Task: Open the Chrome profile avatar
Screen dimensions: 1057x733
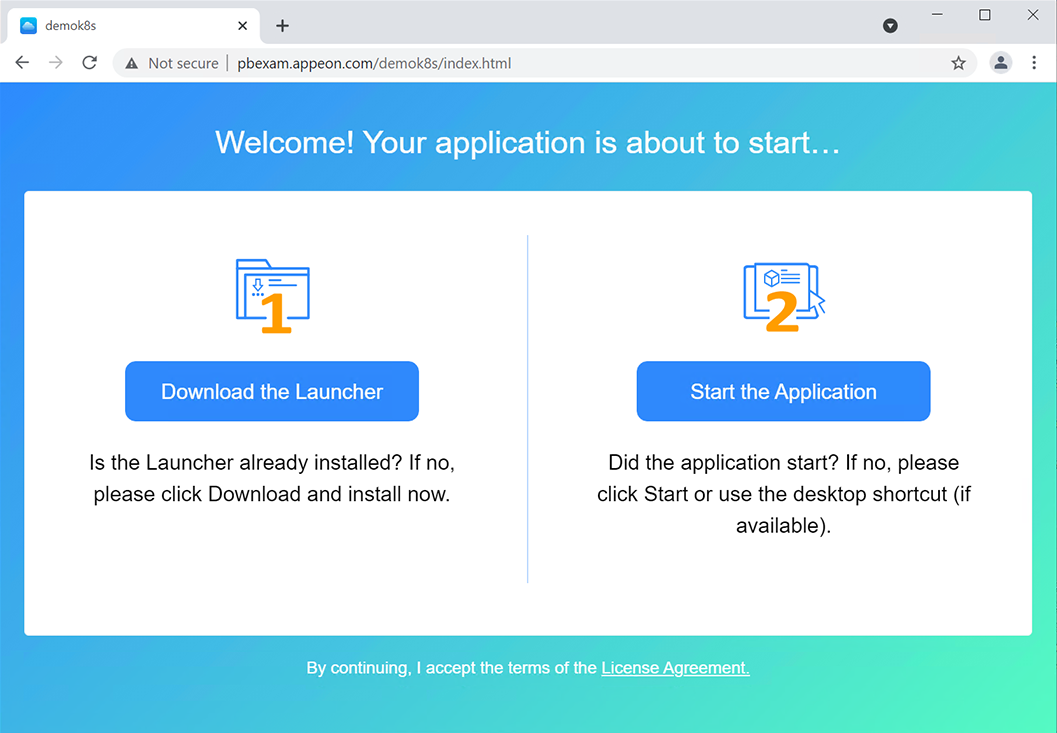Action: click(x=1000, y=63)
